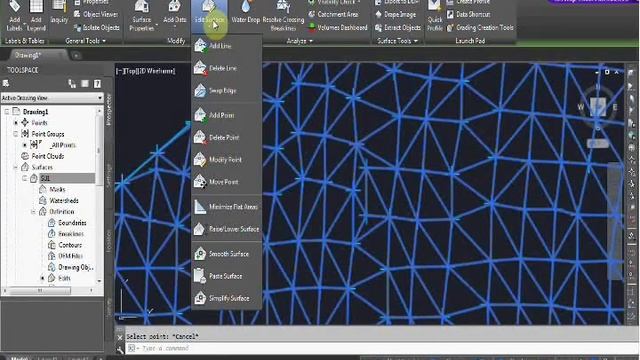Click the Drape Image tool
The width and height of the screenshot is (640, 360).
coord(396,14)
